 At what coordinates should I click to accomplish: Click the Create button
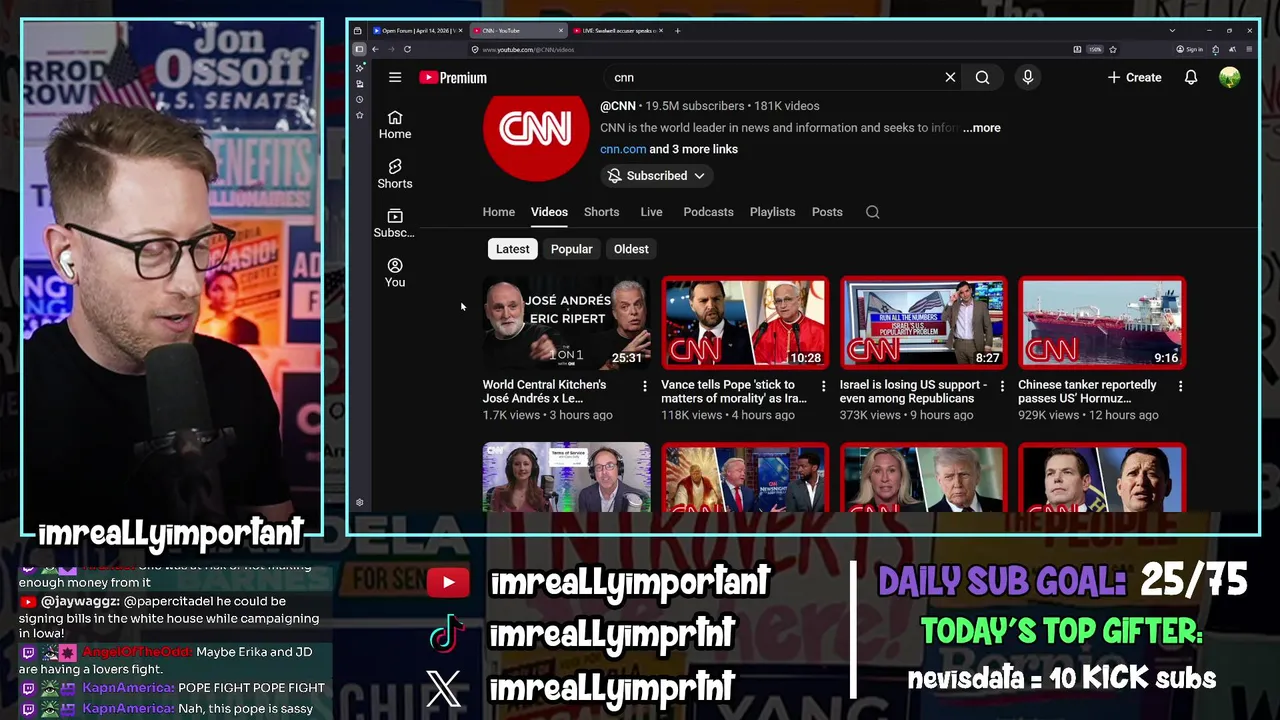click(x=1134, y=77)
